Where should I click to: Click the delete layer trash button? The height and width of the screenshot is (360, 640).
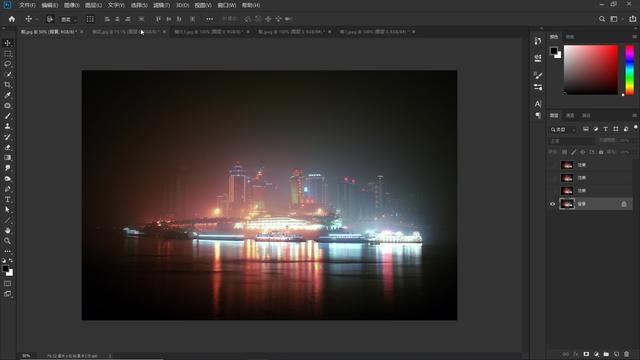tap(627, 354)
